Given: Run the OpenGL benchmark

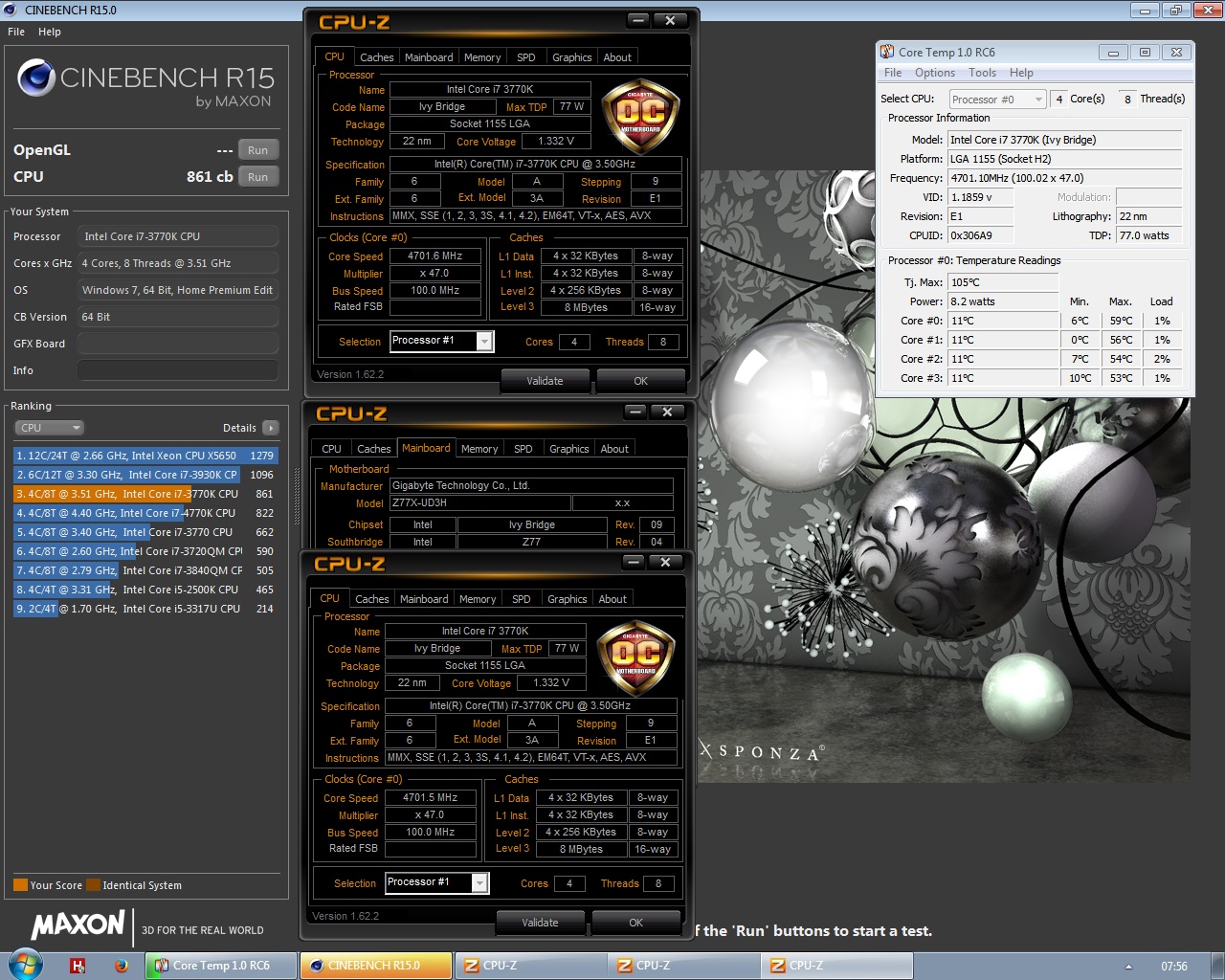Looking at the screenshot, I should click(258, 150).
